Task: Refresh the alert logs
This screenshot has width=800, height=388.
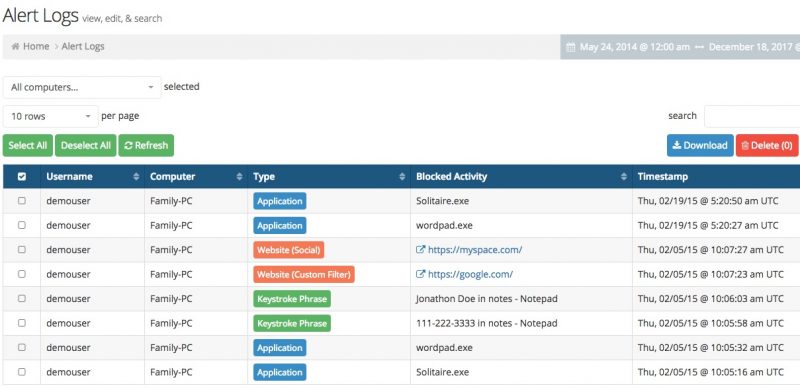Action: pyautogui.click(x=146, y=146)
